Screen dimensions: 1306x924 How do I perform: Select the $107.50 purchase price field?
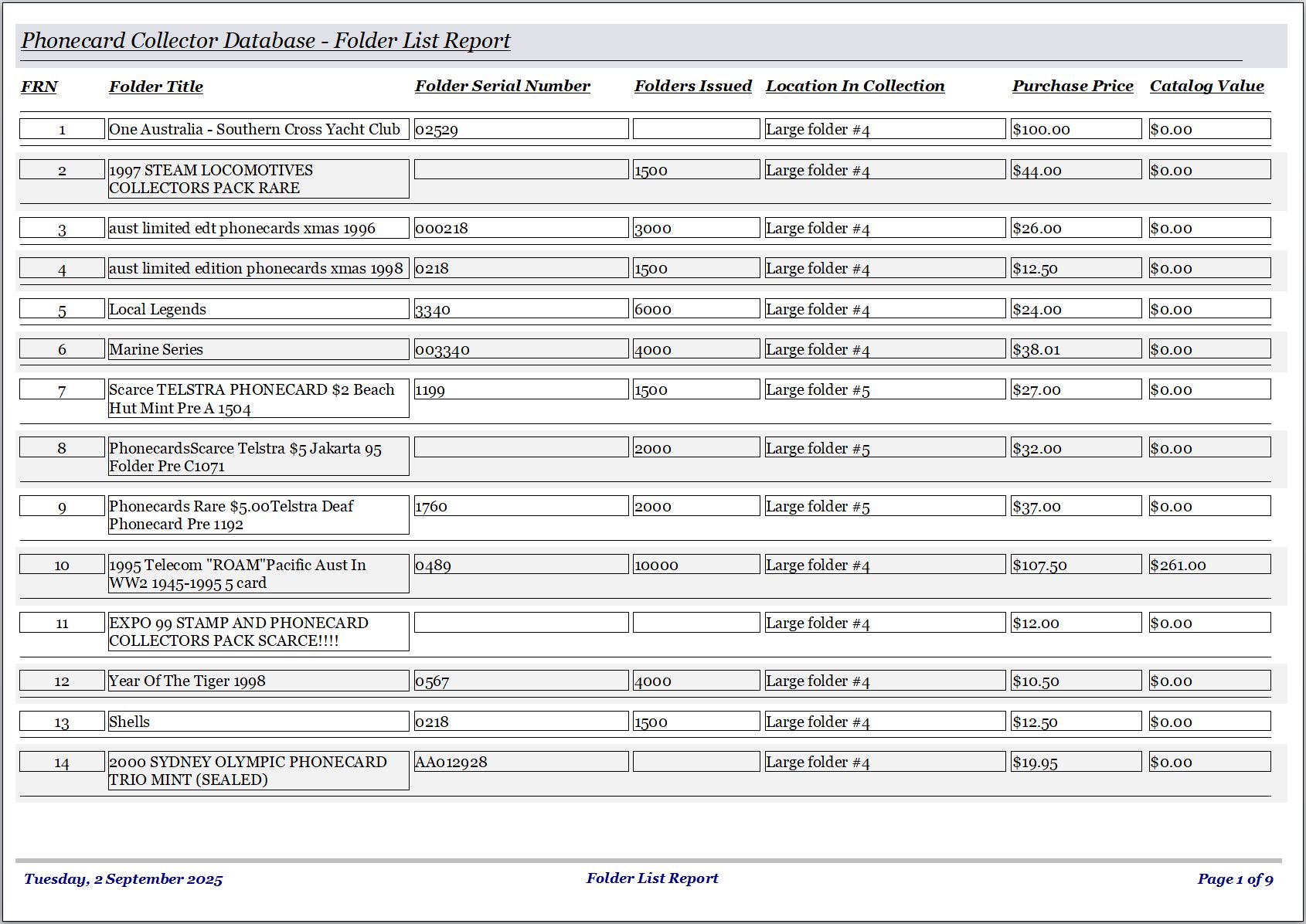[x=1076, y=565]
